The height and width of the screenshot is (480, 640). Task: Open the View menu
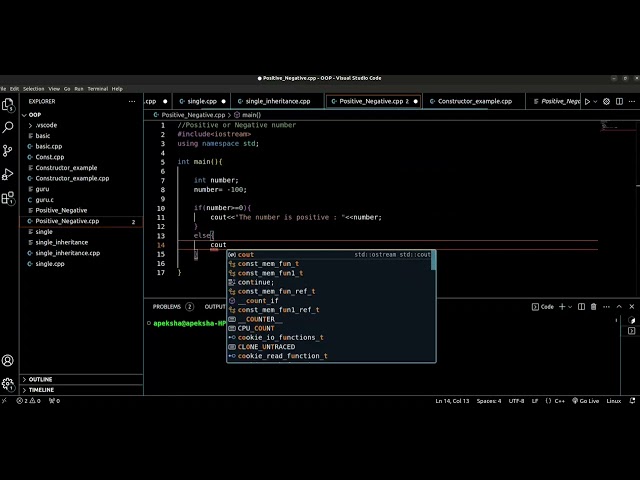[x=54, y=89]
